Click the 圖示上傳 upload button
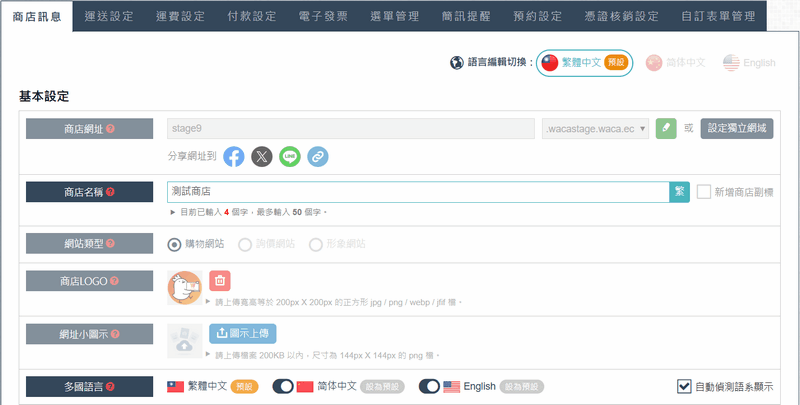The height and width of the screenshot is (405, 800). coord(242,334)
